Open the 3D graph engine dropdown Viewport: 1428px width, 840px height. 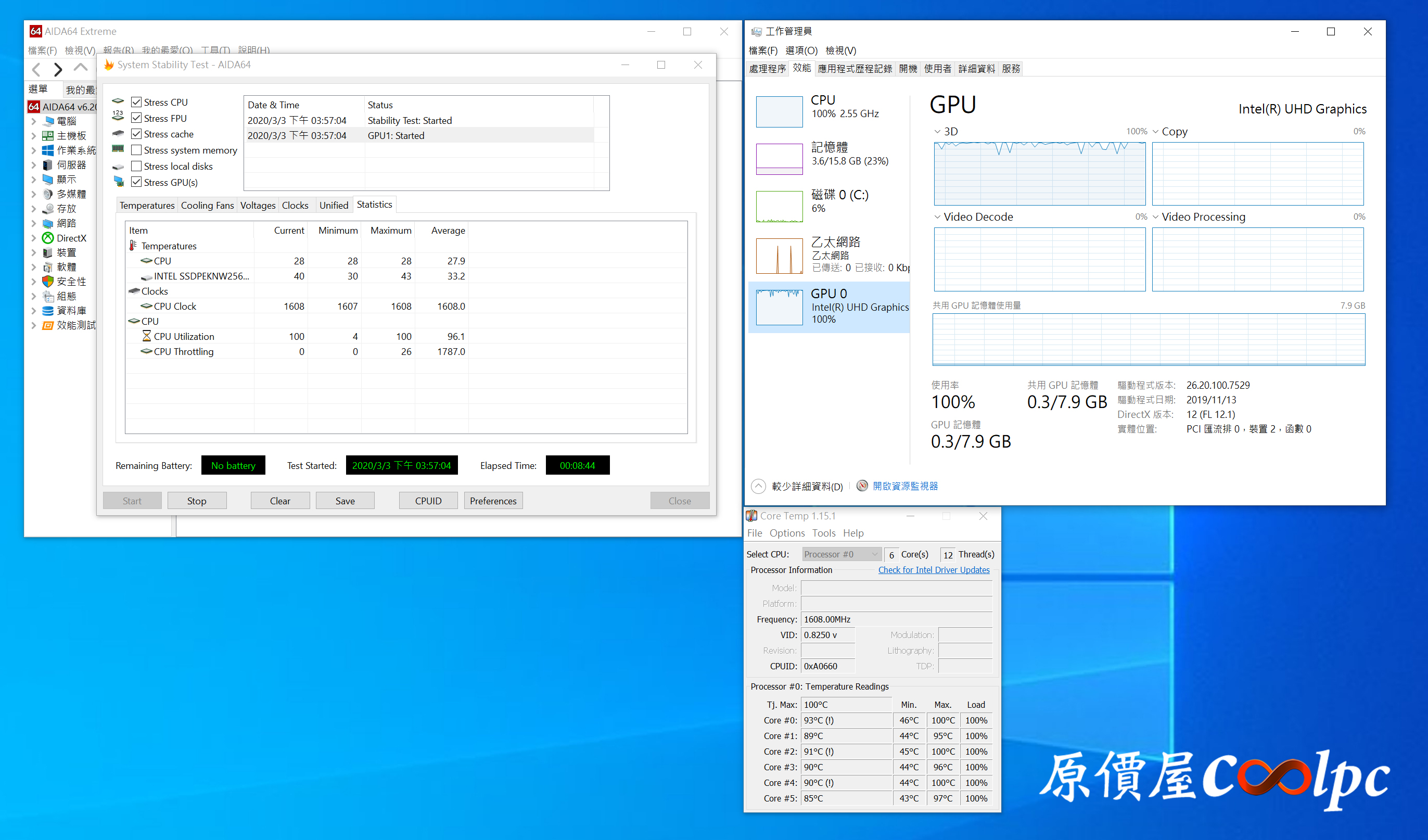tap(937, 132)
